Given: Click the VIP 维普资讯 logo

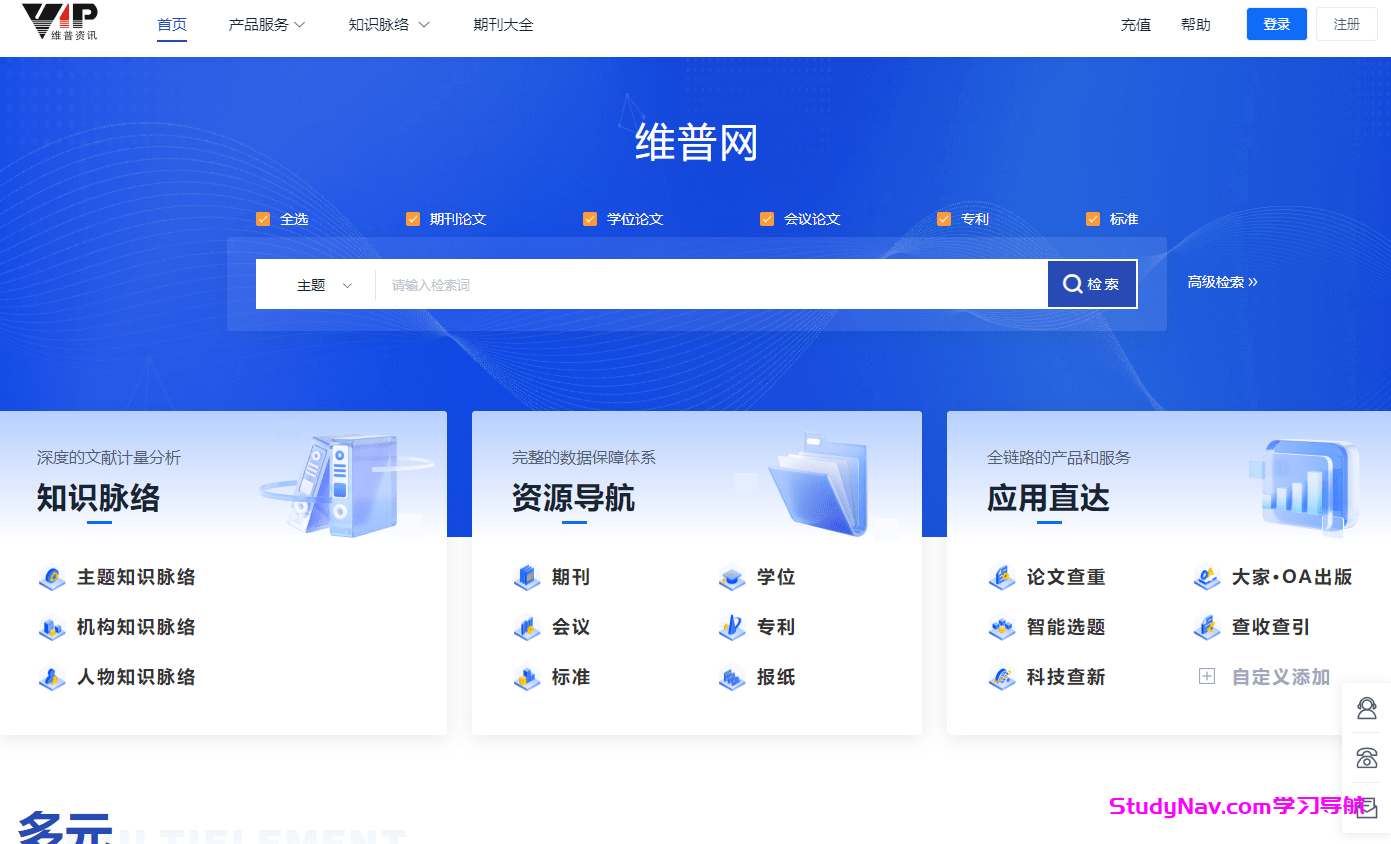Looking at the screenshot, I should pyautogui.click(x=61, y=22).
